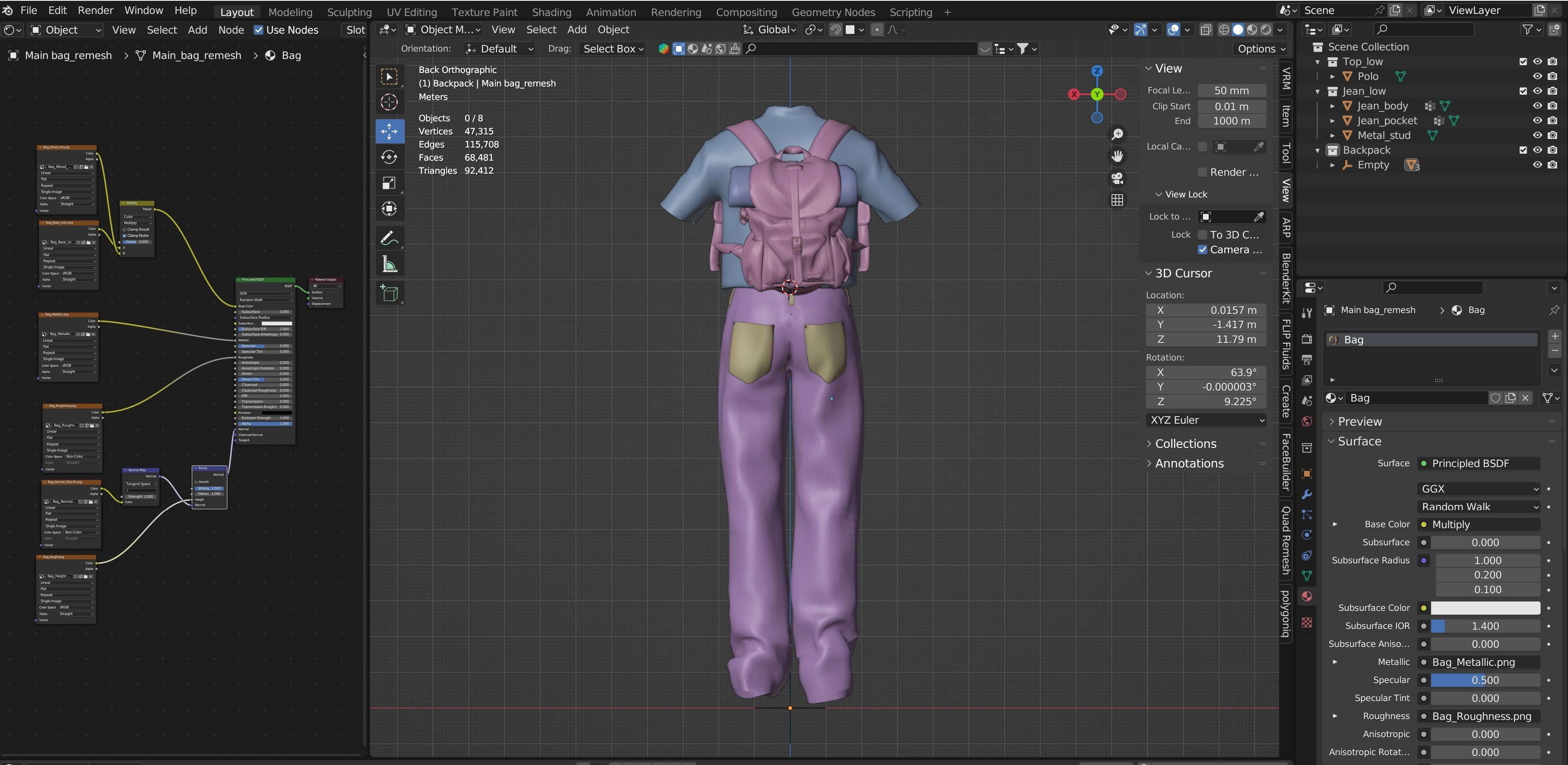The width and height of the screenshot is (1568, 765).
Task: Click the Z axis gizmo ball
Action: tap(1097, 71)
